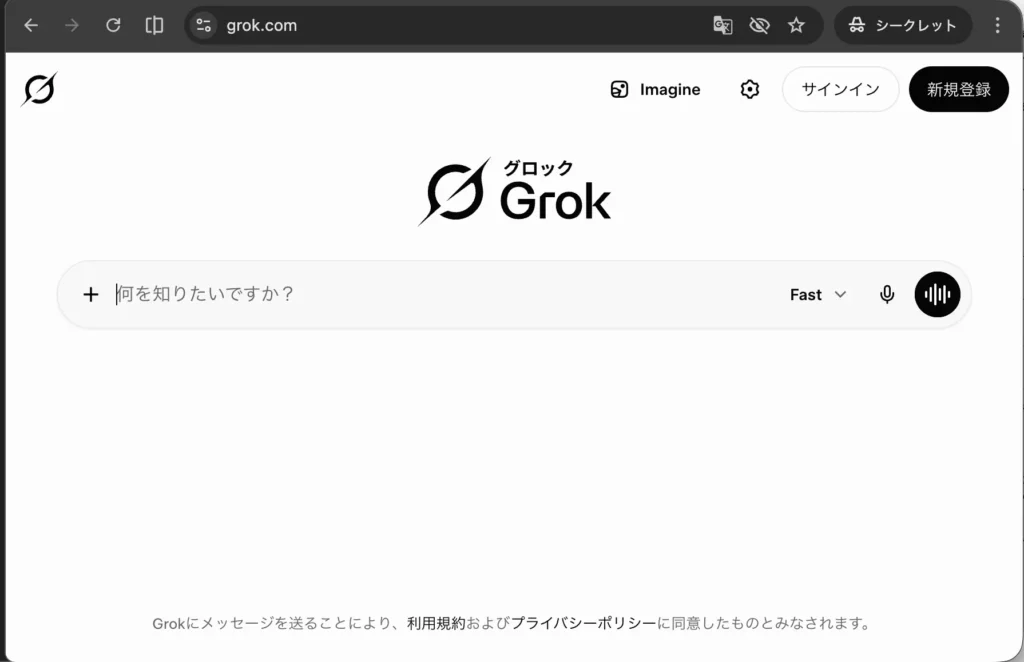Click the crossed-out eye tracking protection icon
Image resolution: width=1024 pixels, height=662 pixels.
pos(759,25)
